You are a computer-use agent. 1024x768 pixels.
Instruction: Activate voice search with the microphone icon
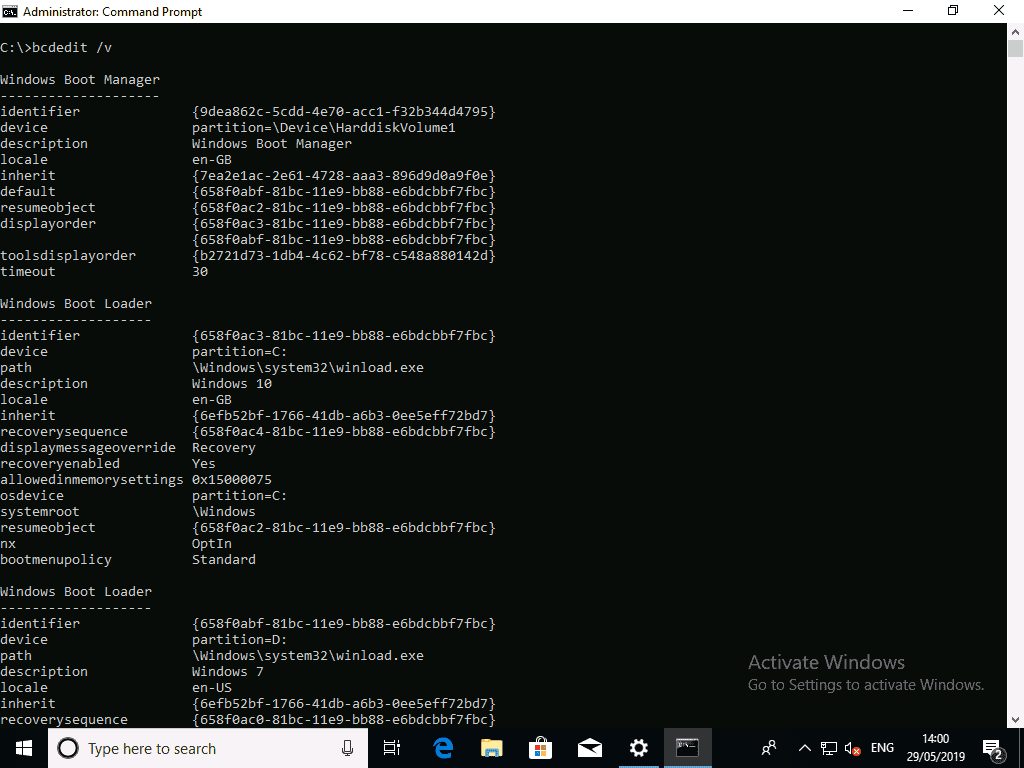[x=347, y=747]
